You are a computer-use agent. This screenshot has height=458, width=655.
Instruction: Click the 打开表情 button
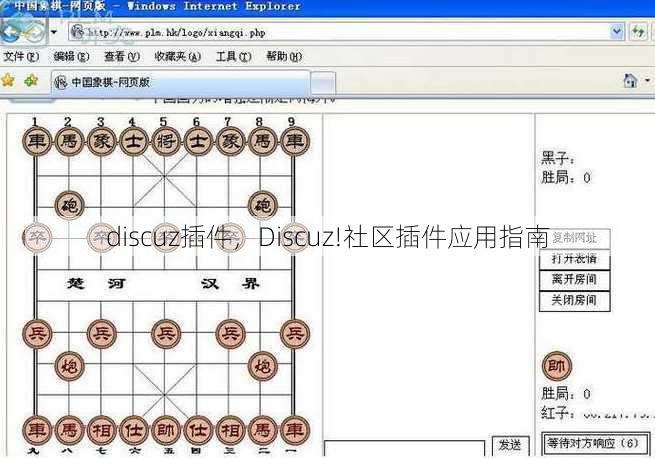[574, 259]
